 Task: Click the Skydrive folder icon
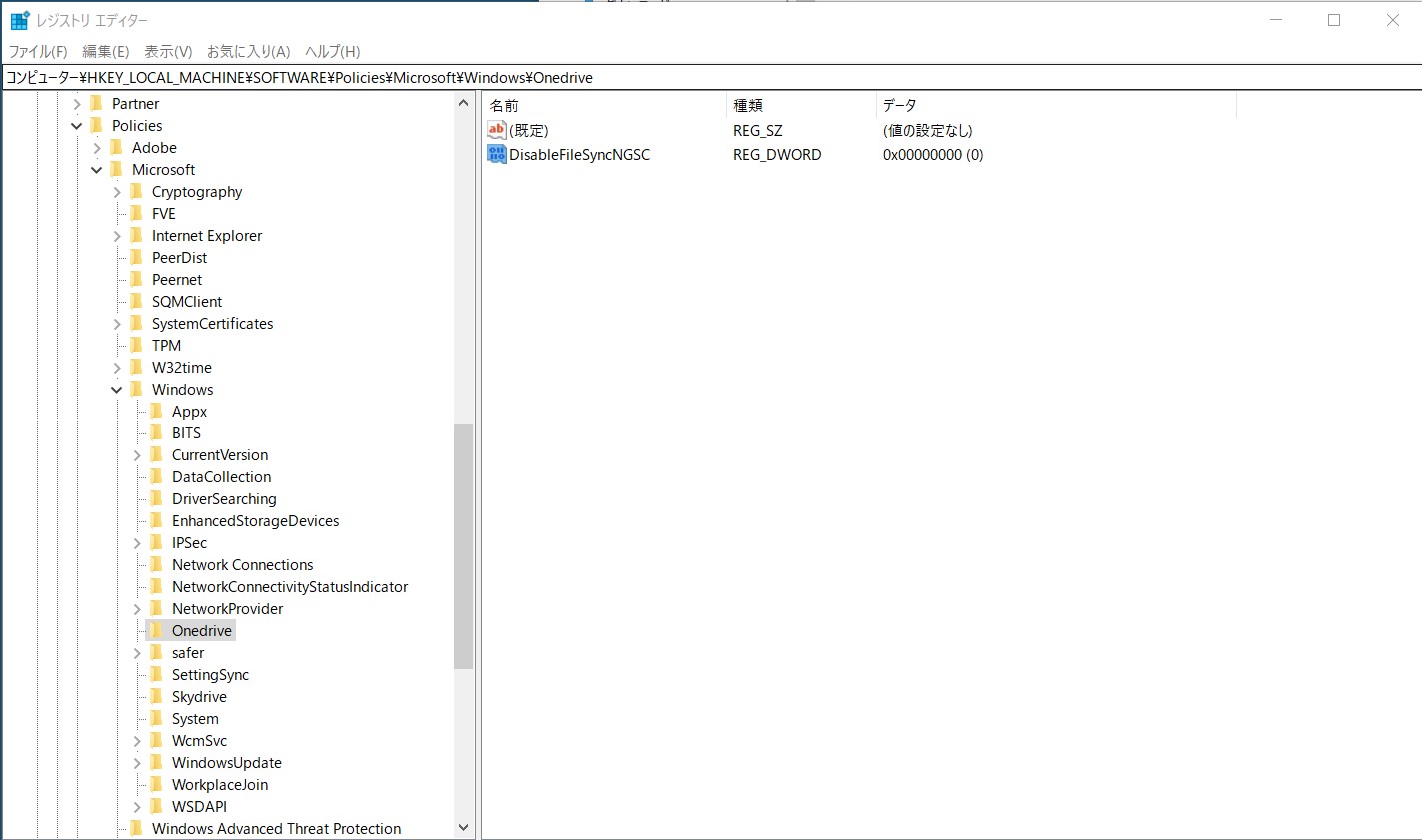(156, 697)
